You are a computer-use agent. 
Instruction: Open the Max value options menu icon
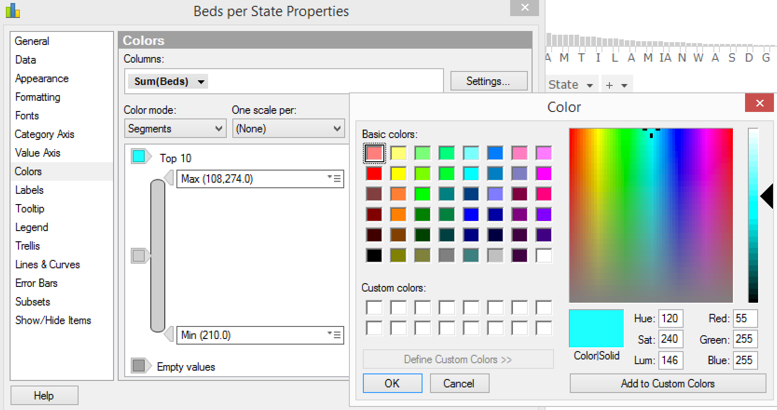[x=333, y=178]
